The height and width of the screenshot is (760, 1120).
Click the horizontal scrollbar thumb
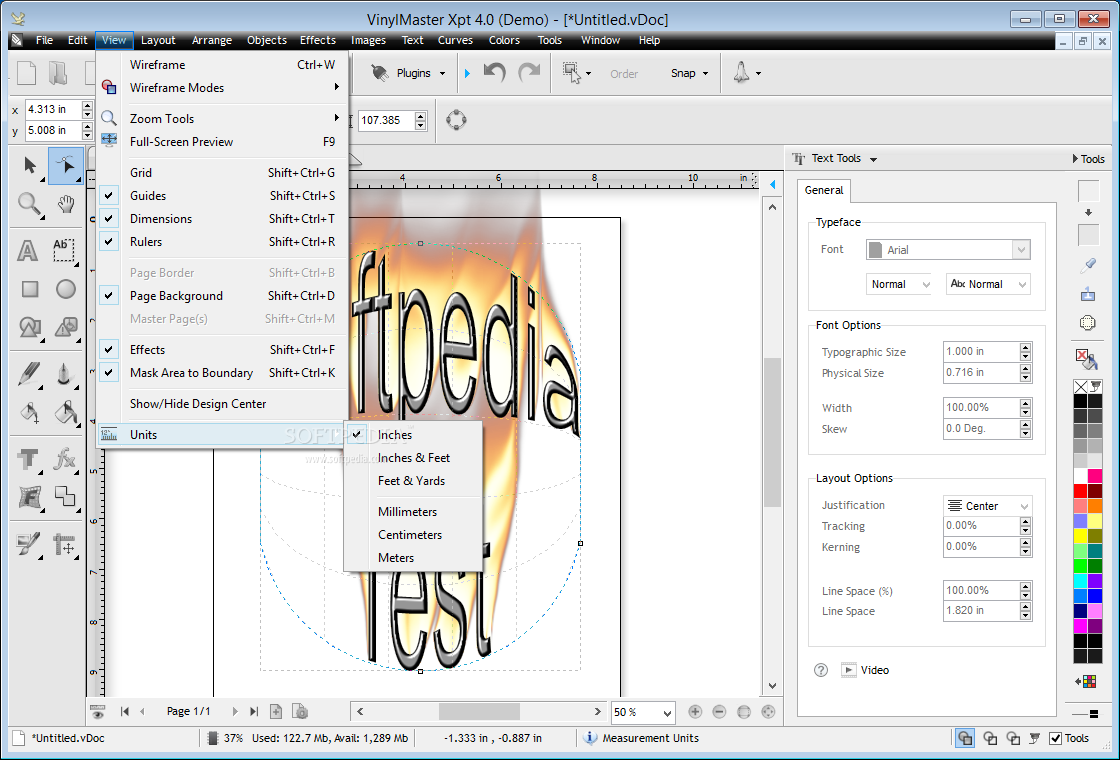pyautogui.click(x=479, y=711)
